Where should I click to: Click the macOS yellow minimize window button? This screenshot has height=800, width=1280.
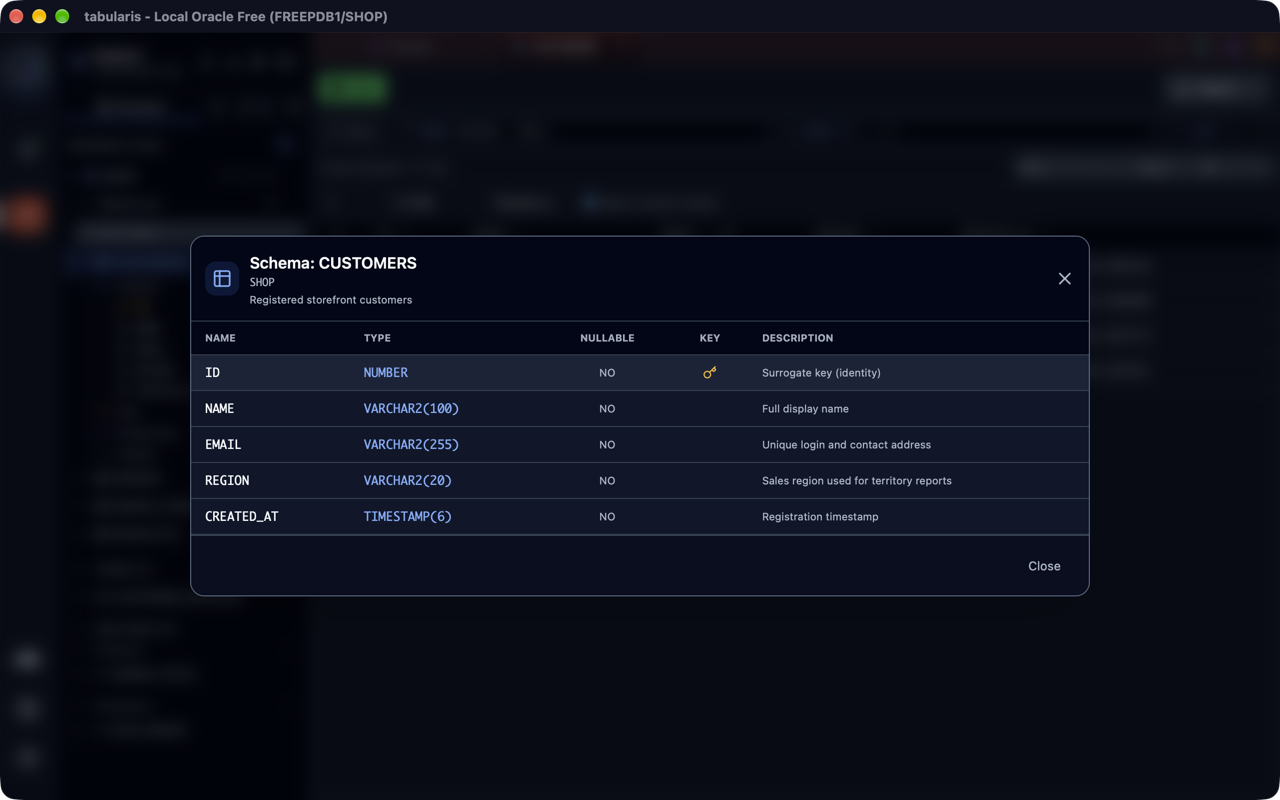(39, 16)
